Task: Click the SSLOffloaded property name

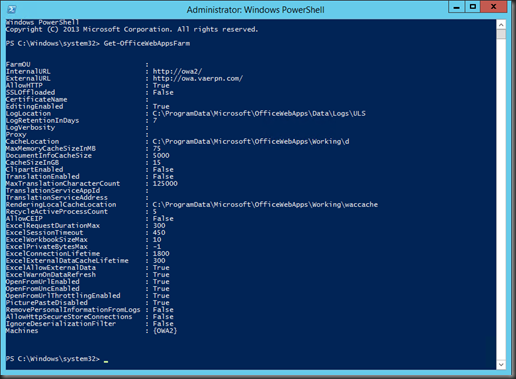Action: pyautogui.click(x=30, y=92)
